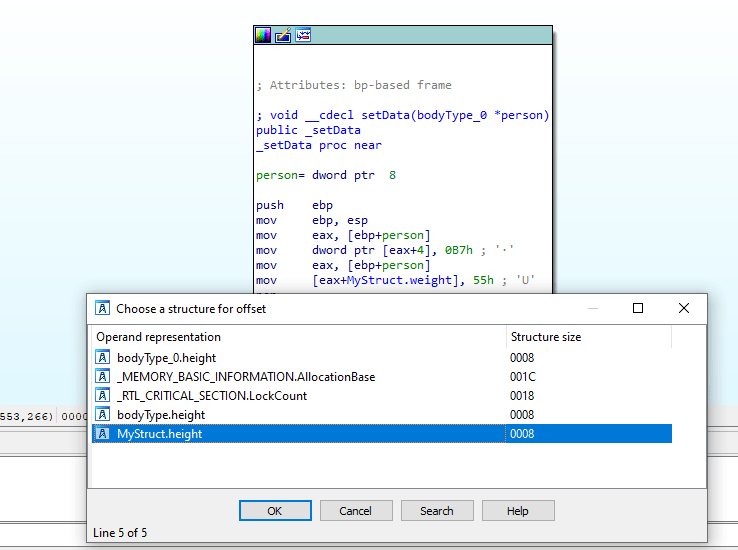Pick the _RTL_CRITICAL_SECTION.LockCount entry

pyautogui.click(x=212, y=395)
